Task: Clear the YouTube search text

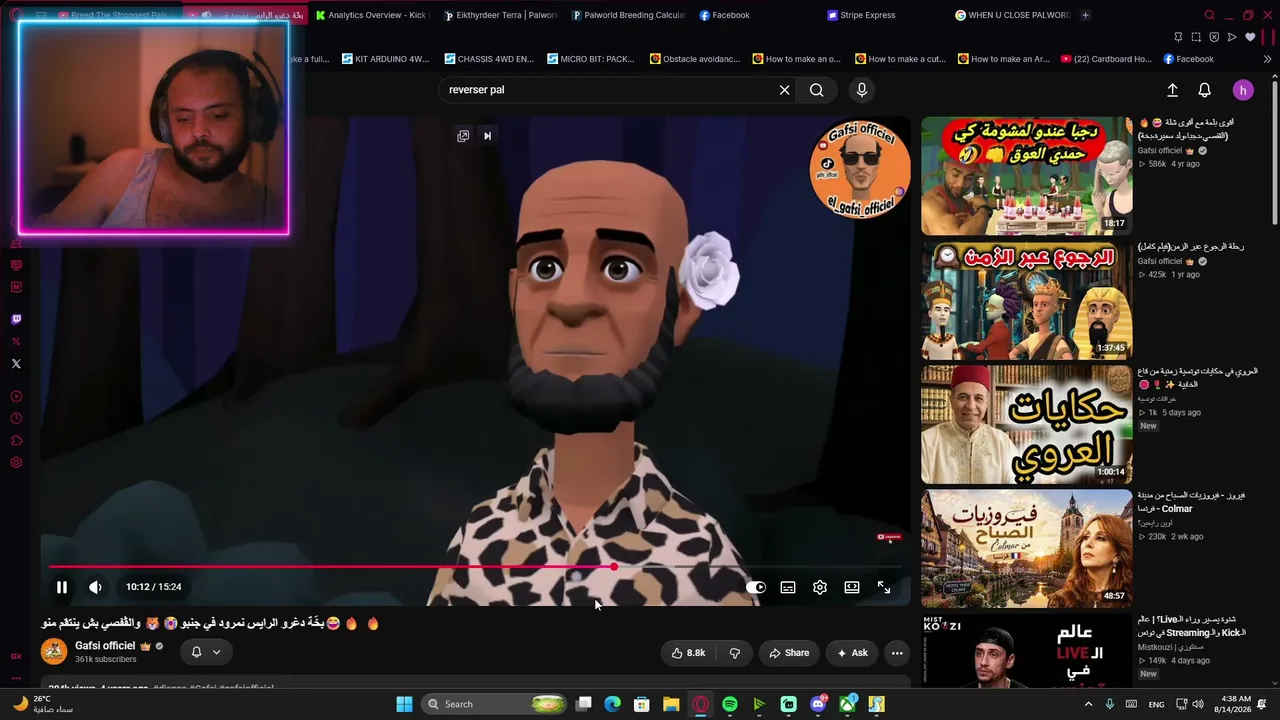Action: click(x=785, y=90)
